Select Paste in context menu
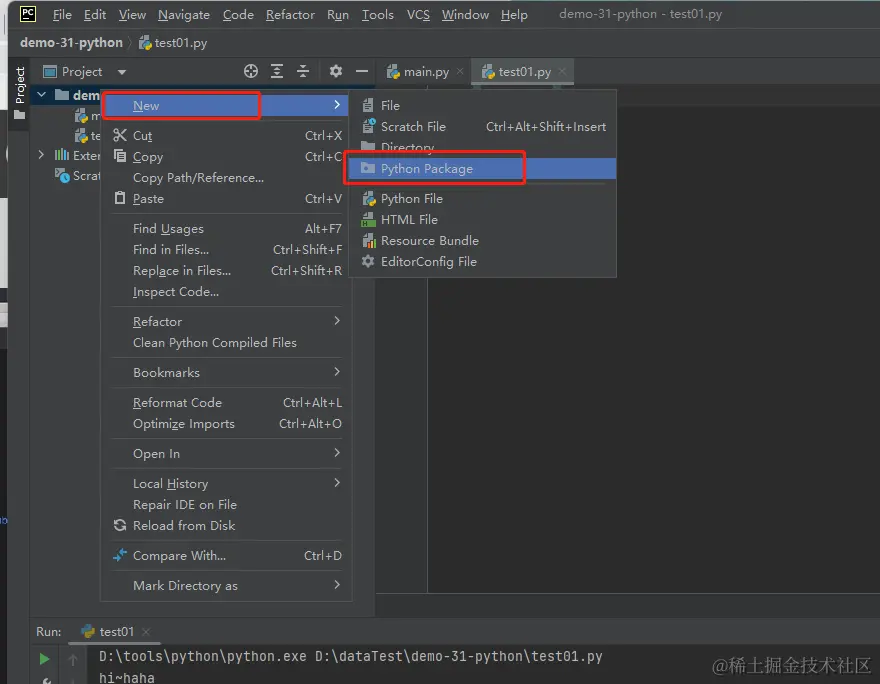Image resolution: width=880 pixels, height=684 pixels. click(227, 199)
